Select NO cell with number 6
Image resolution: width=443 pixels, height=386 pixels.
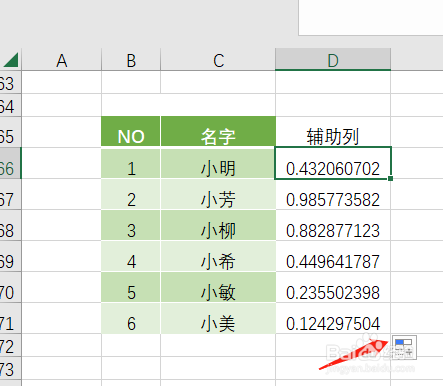click(x=131, y=318)
